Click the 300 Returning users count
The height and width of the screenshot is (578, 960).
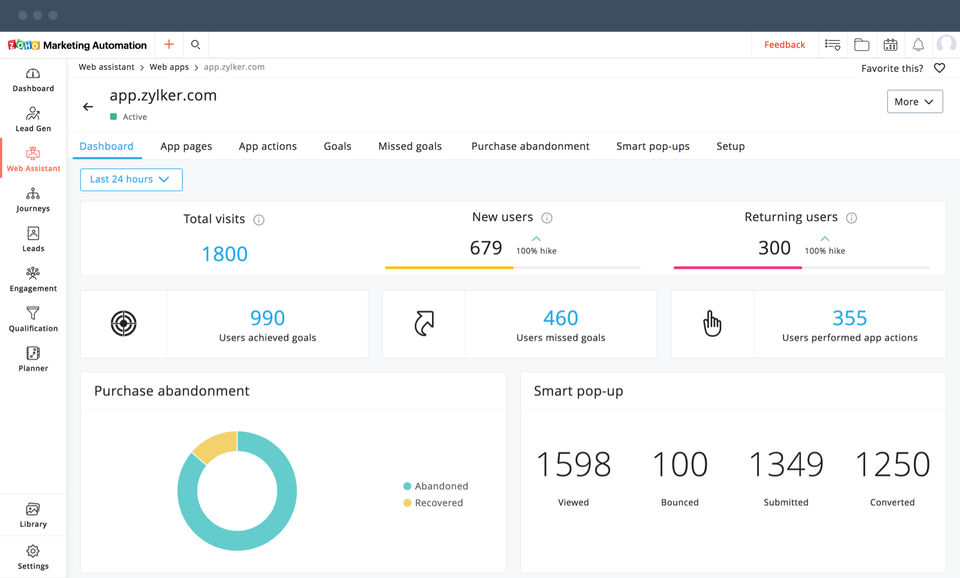[x=774, y=247]
